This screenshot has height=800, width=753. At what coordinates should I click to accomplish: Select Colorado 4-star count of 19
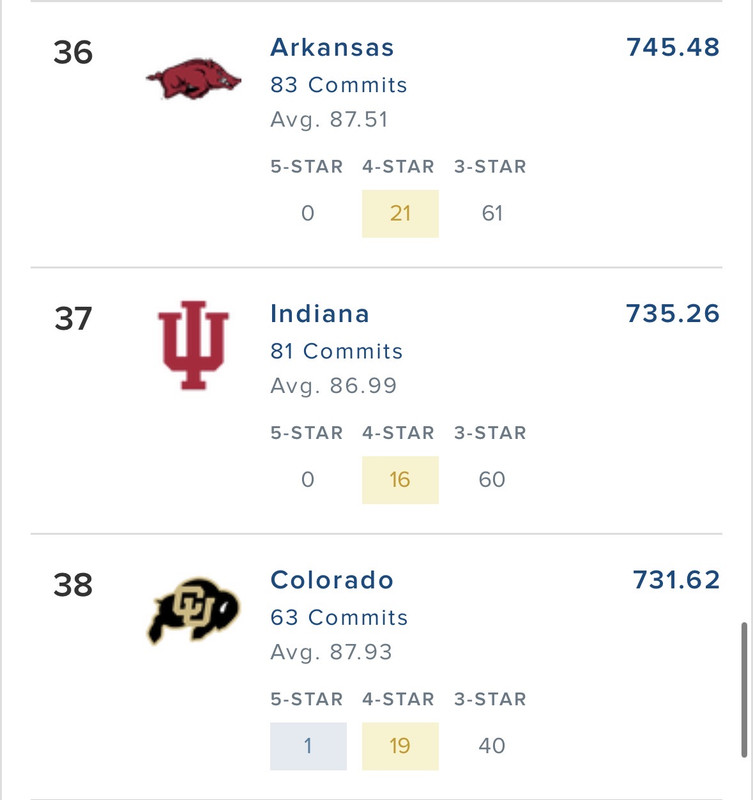[x=400, y=746]
